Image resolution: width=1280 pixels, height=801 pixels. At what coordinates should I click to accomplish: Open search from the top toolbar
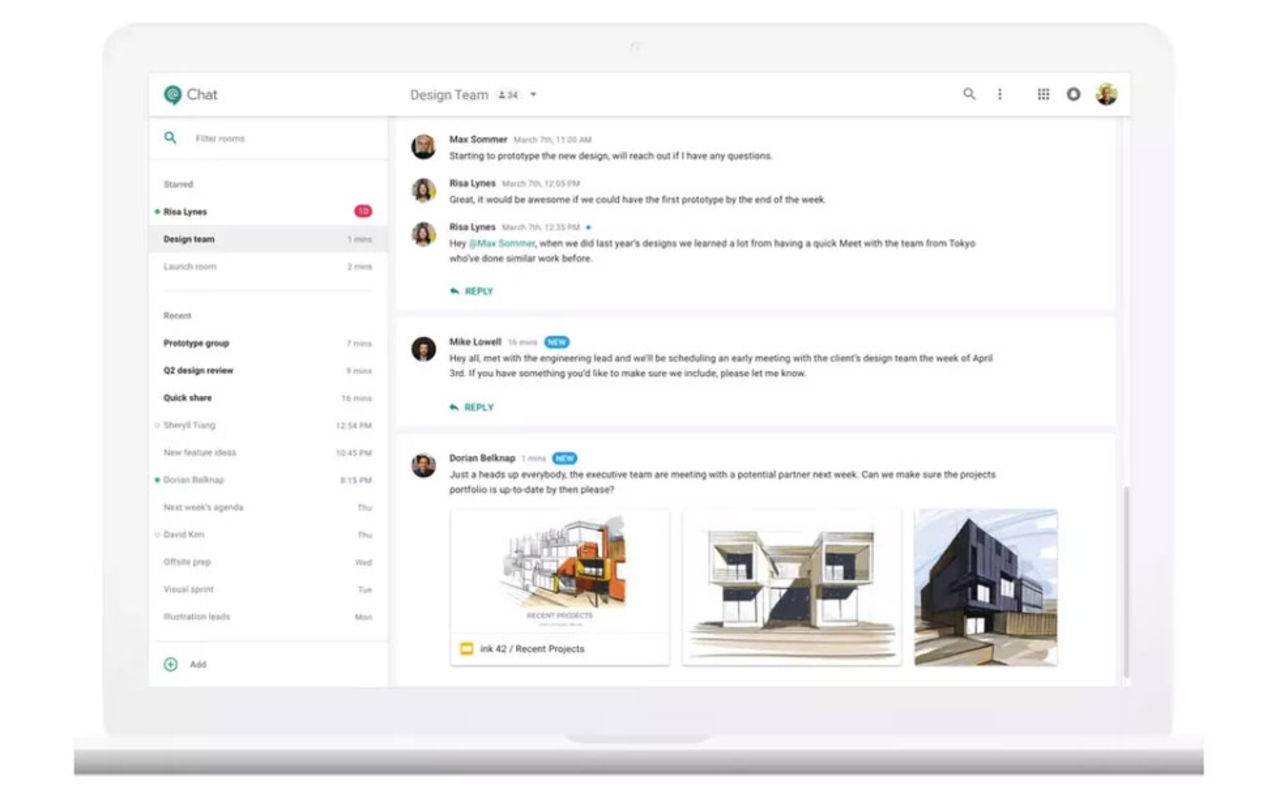click(x=969, y=93)
